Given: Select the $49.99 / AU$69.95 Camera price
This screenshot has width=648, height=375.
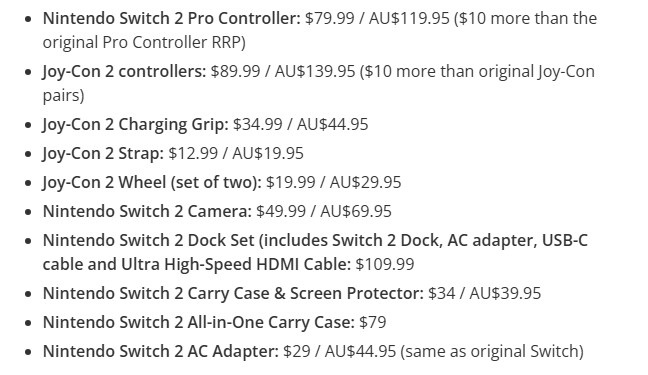Looking at the screenshot, I should click(324, 211).
